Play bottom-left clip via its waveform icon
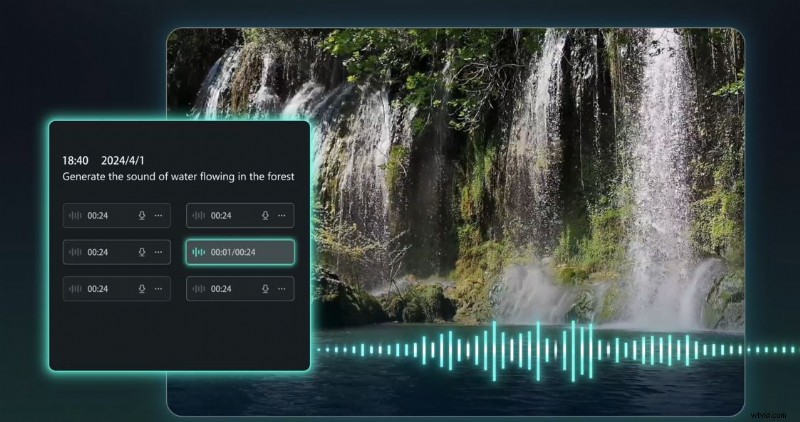The height and width of the screenshot is (422, 800). 75,289
